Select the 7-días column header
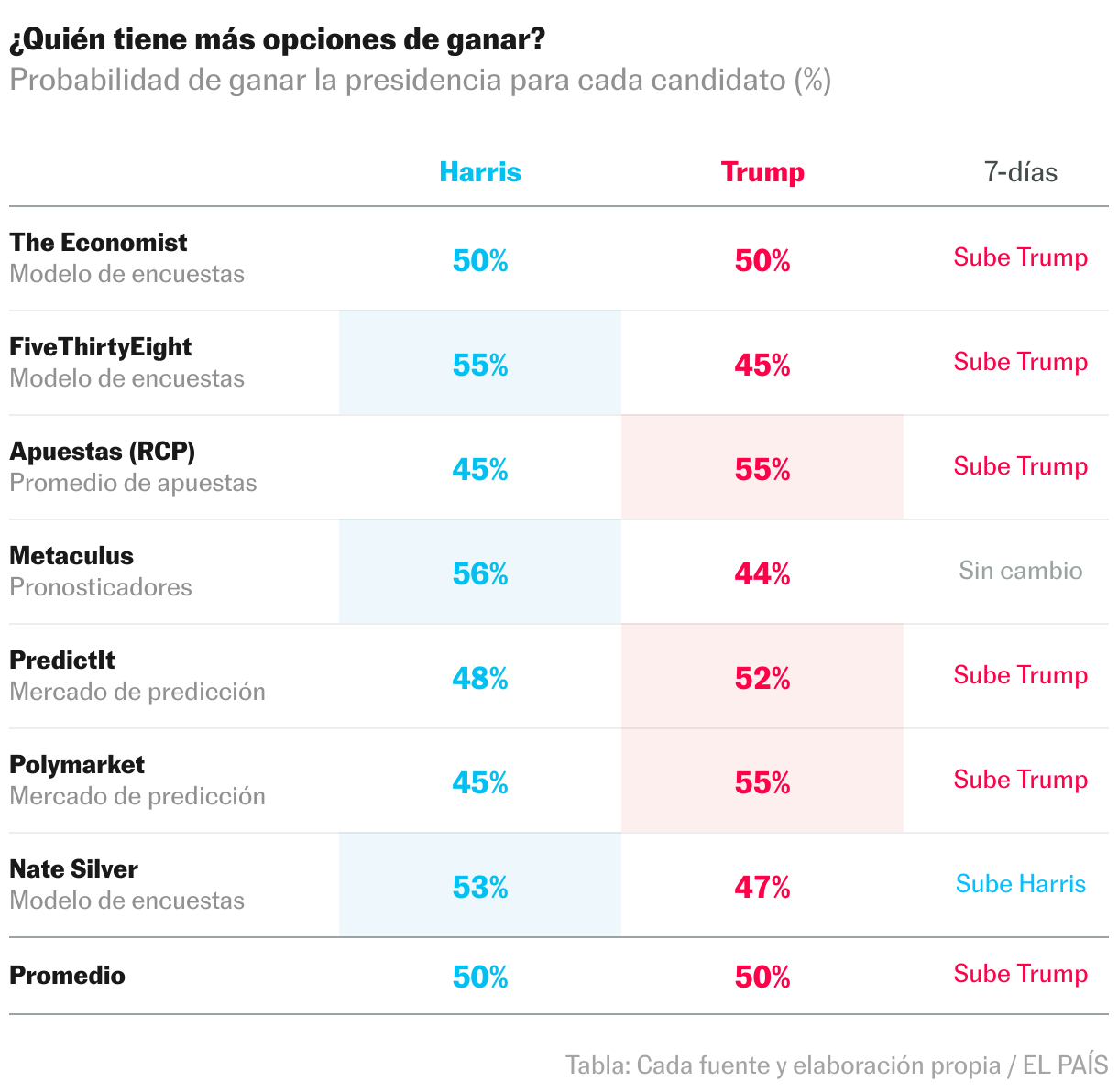The width and height of the screenshot is (1118, 1092). click(1020, 172)
